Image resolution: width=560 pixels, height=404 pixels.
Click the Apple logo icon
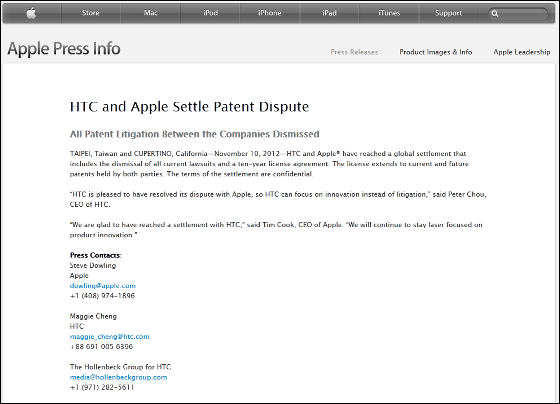click(x=31, y=13)
